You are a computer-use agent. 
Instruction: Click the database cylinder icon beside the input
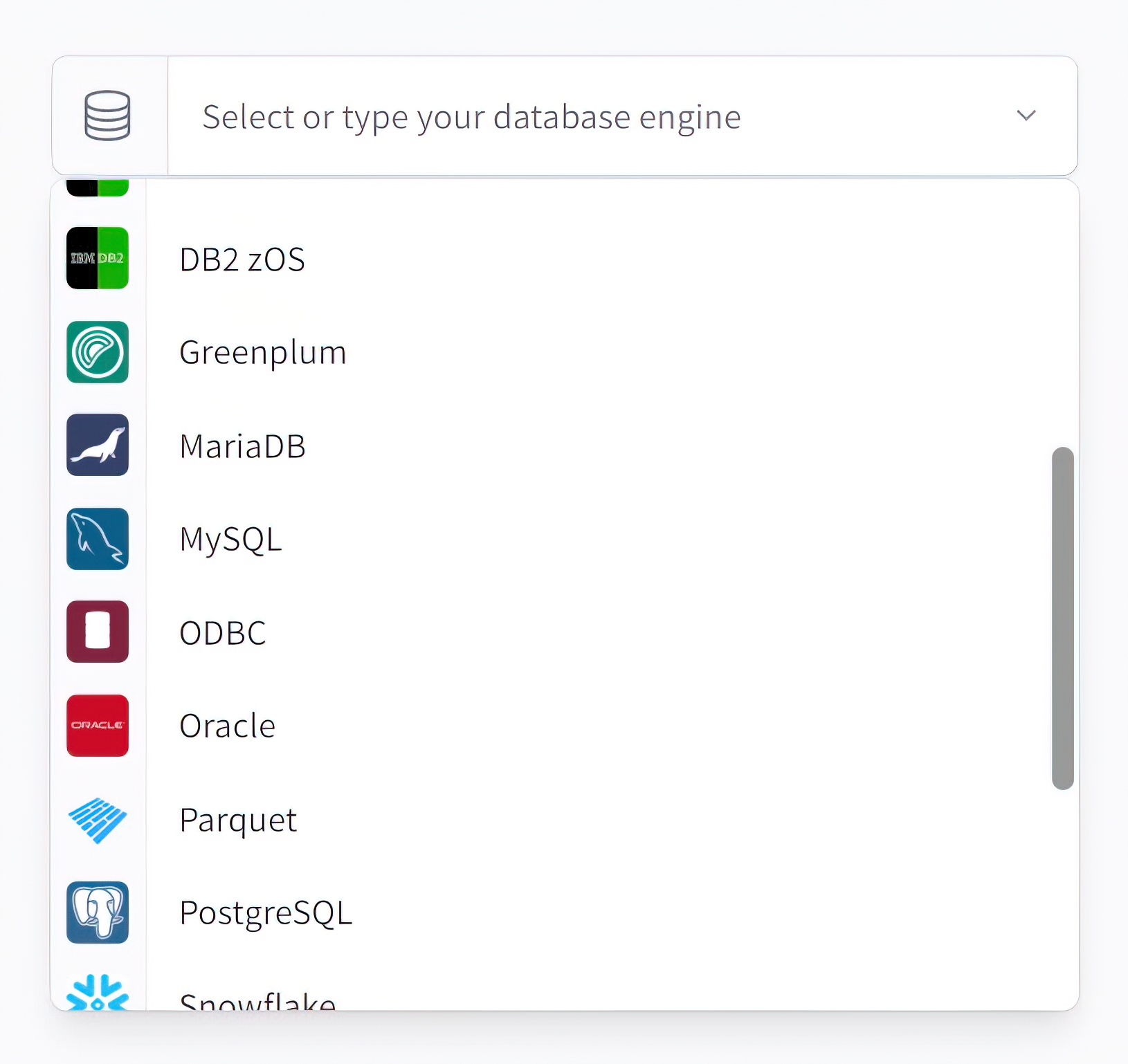point(108,116)
